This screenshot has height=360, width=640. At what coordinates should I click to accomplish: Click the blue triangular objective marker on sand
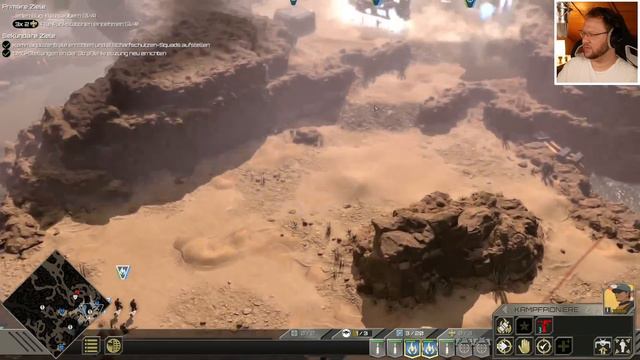coord(122,271)
